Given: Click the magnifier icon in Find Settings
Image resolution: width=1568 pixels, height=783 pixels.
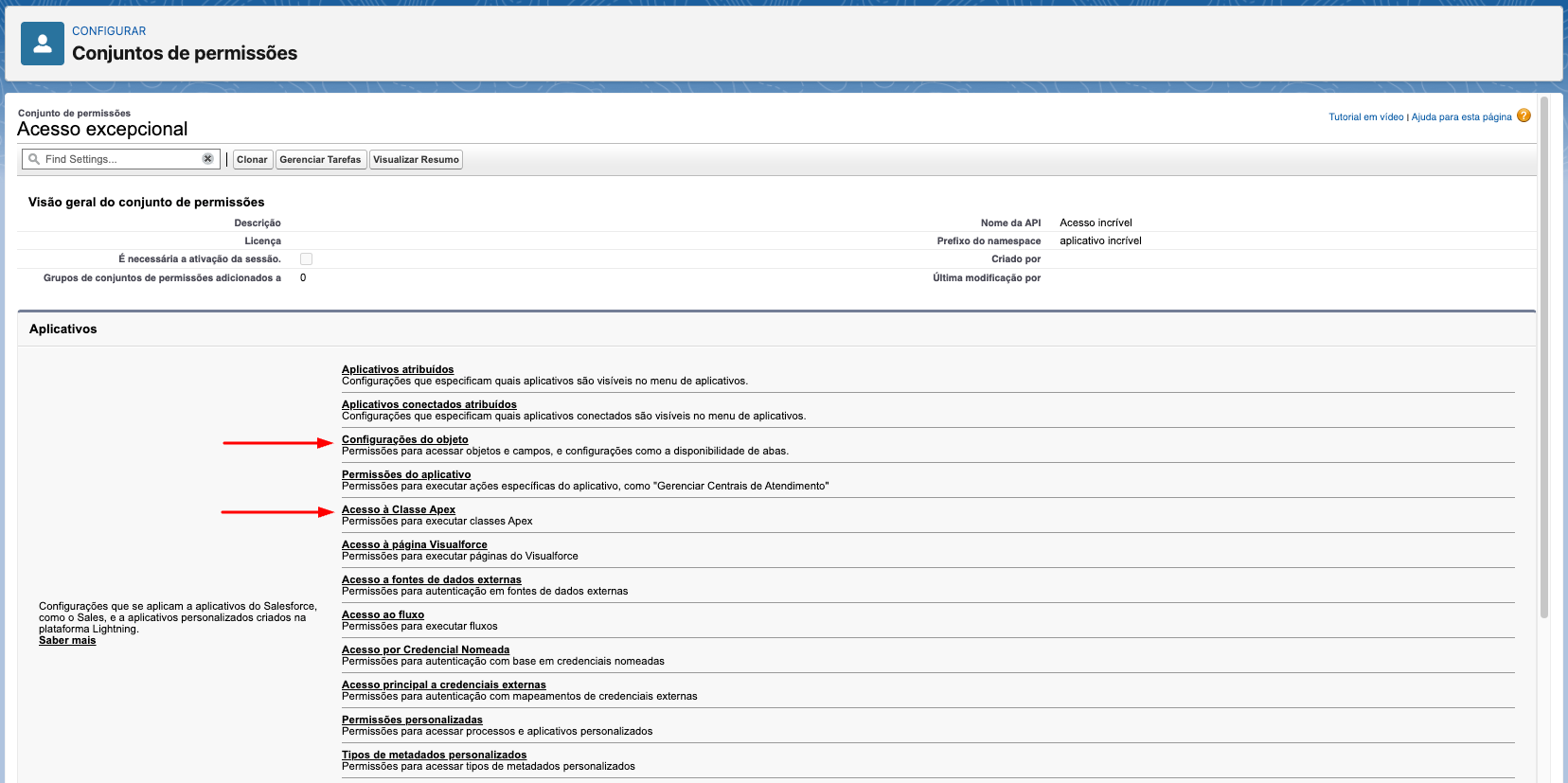Looking at the screenshot, I should [34, 159].
